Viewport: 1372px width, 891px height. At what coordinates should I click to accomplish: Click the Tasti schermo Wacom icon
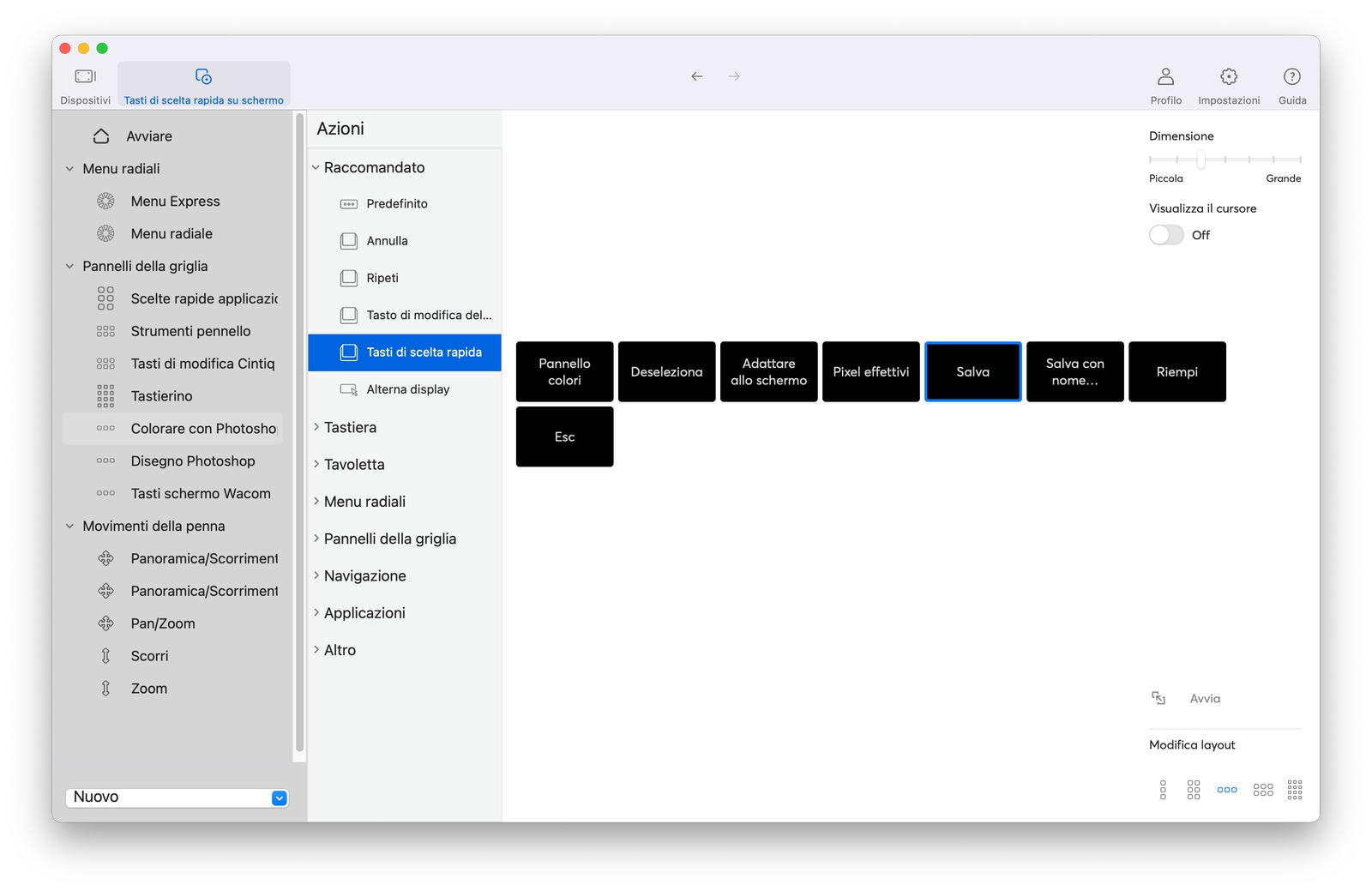click(105, 493)
